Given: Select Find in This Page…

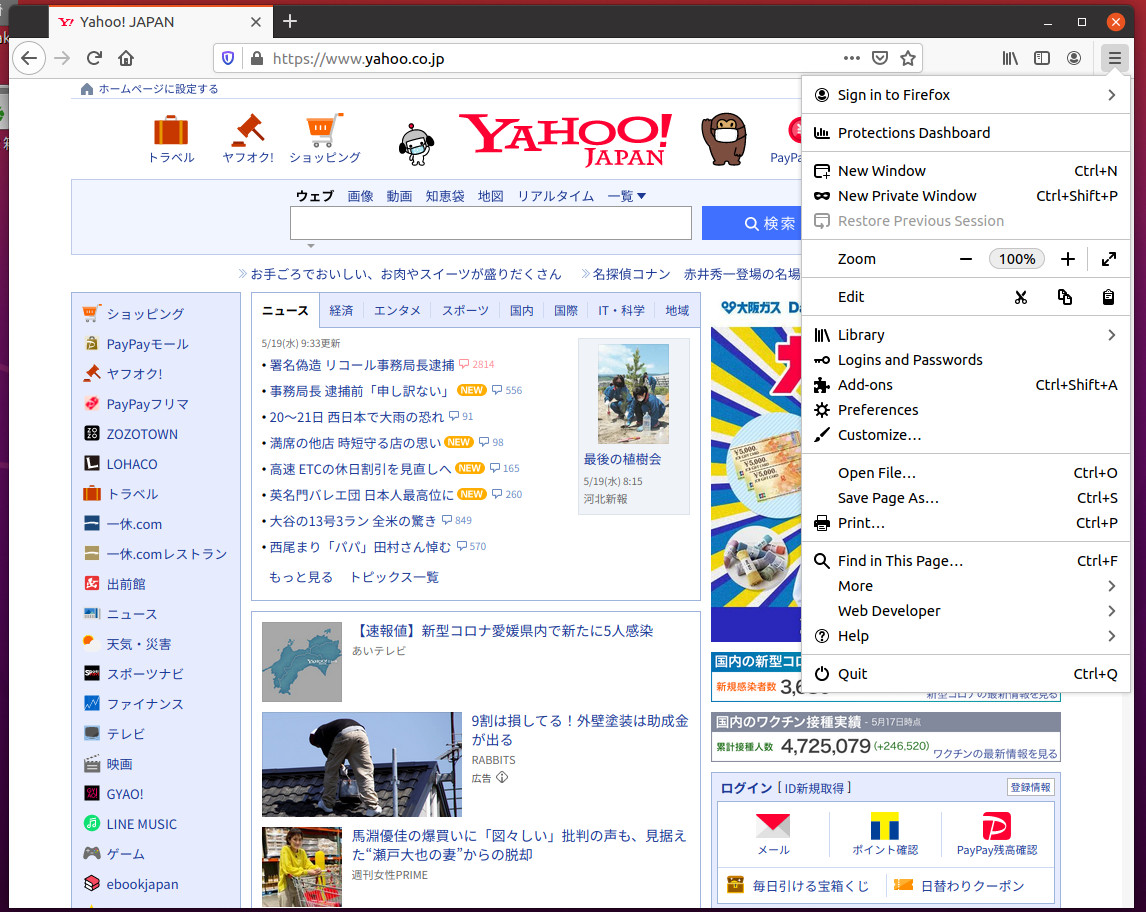Looking at the screenshot, I should click(966, 561).
